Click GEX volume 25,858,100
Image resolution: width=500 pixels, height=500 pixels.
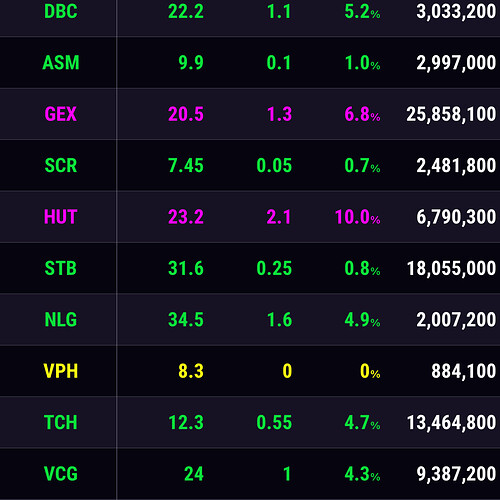(451, 115)
